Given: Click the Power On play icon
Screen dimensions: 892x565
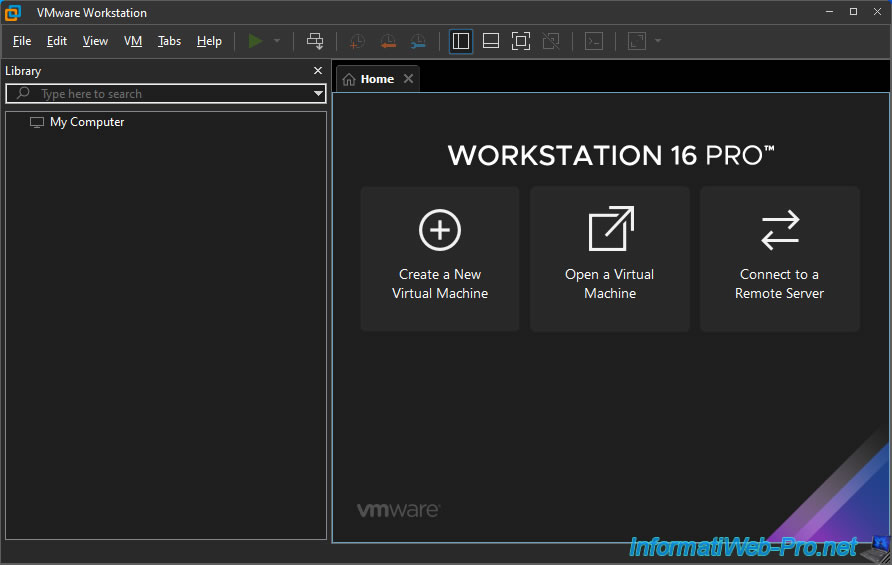Looking at the screenshot, I should 256,41.
